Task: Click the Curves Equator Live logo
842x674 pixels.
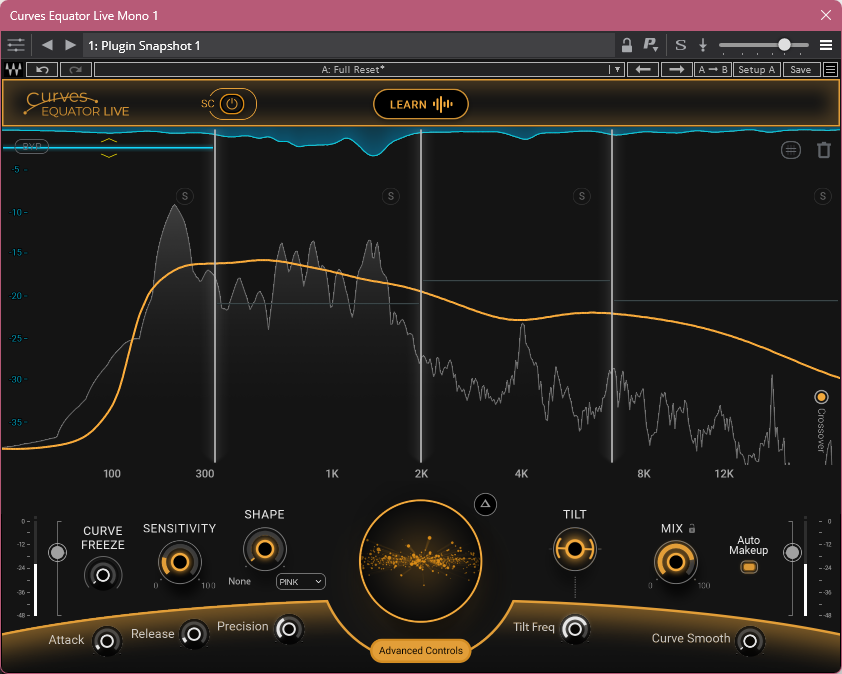Action: click(76, 104)
